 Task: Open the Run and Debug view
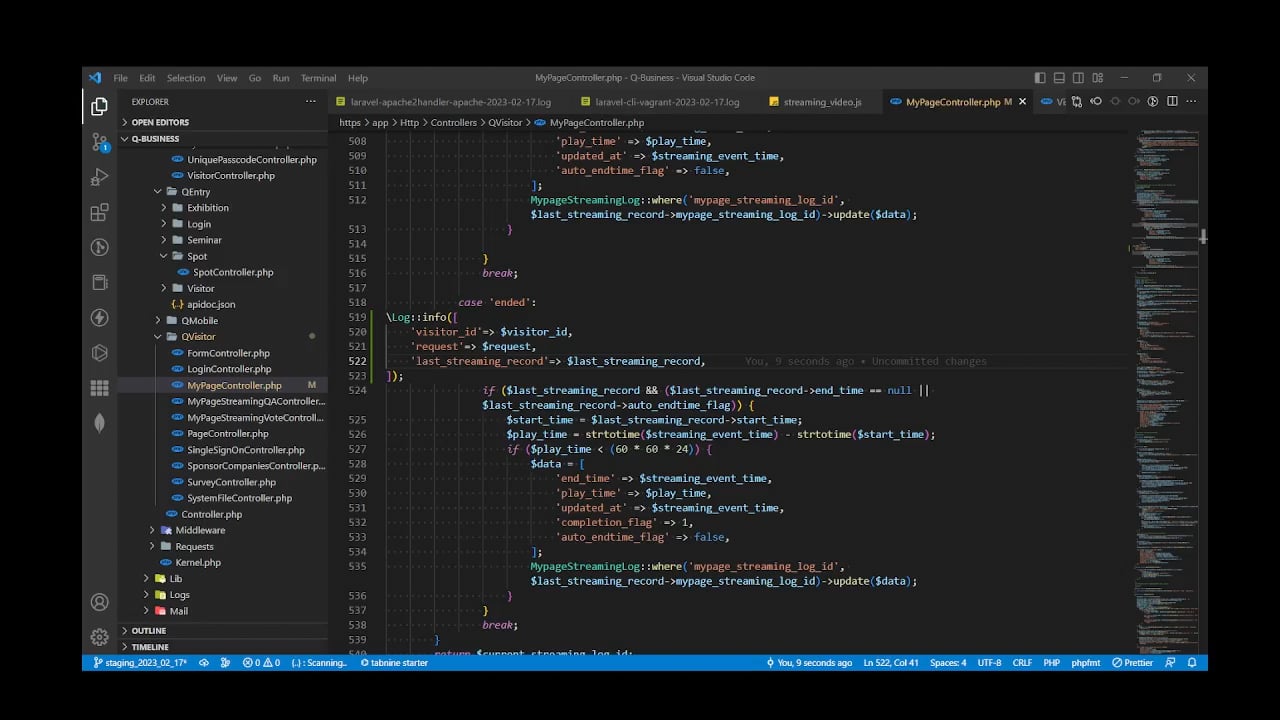[x=99, y=177]
